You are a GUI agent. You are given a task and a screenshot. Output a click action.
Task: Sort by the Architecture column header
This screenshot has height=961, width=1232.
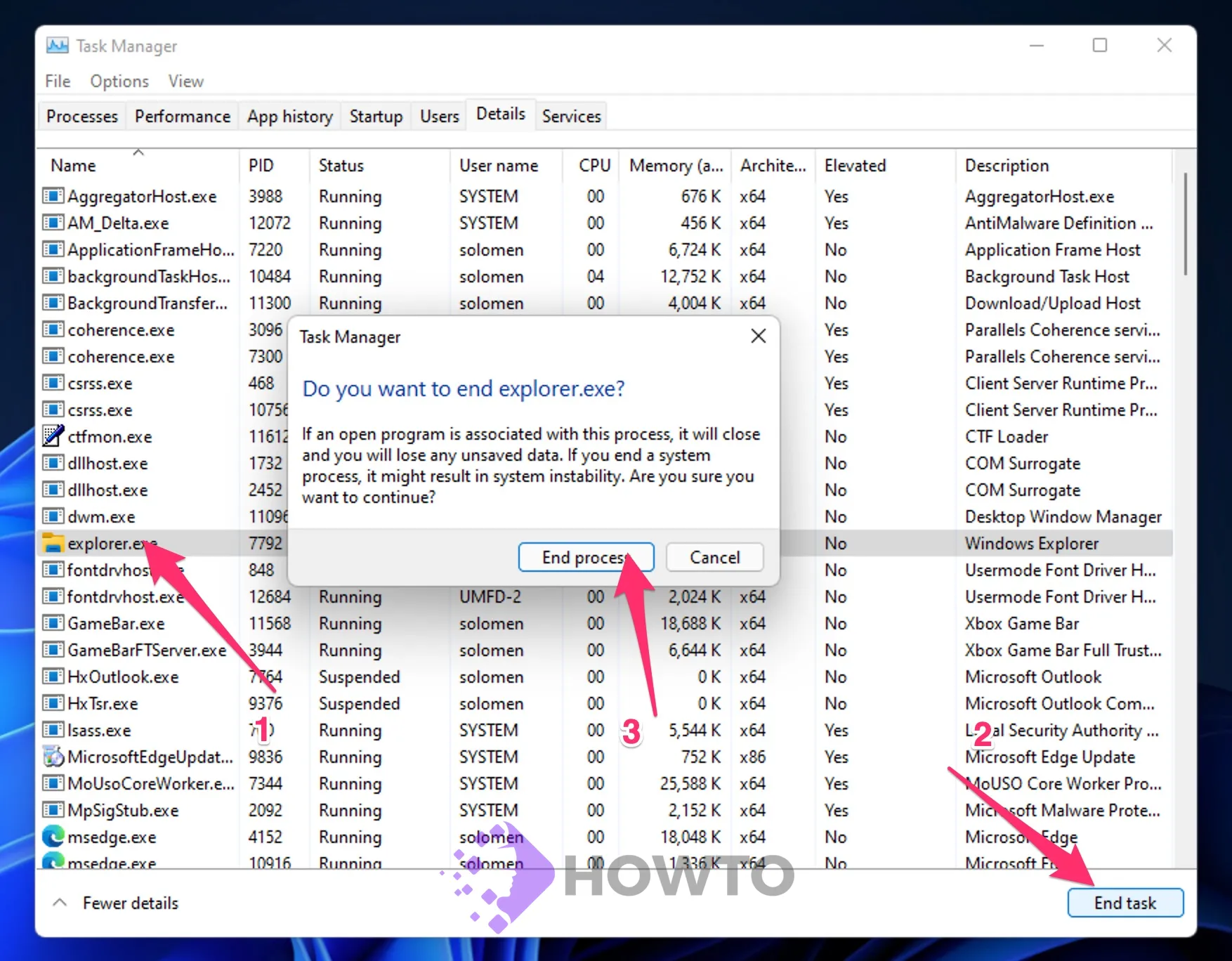click(773, 165)
